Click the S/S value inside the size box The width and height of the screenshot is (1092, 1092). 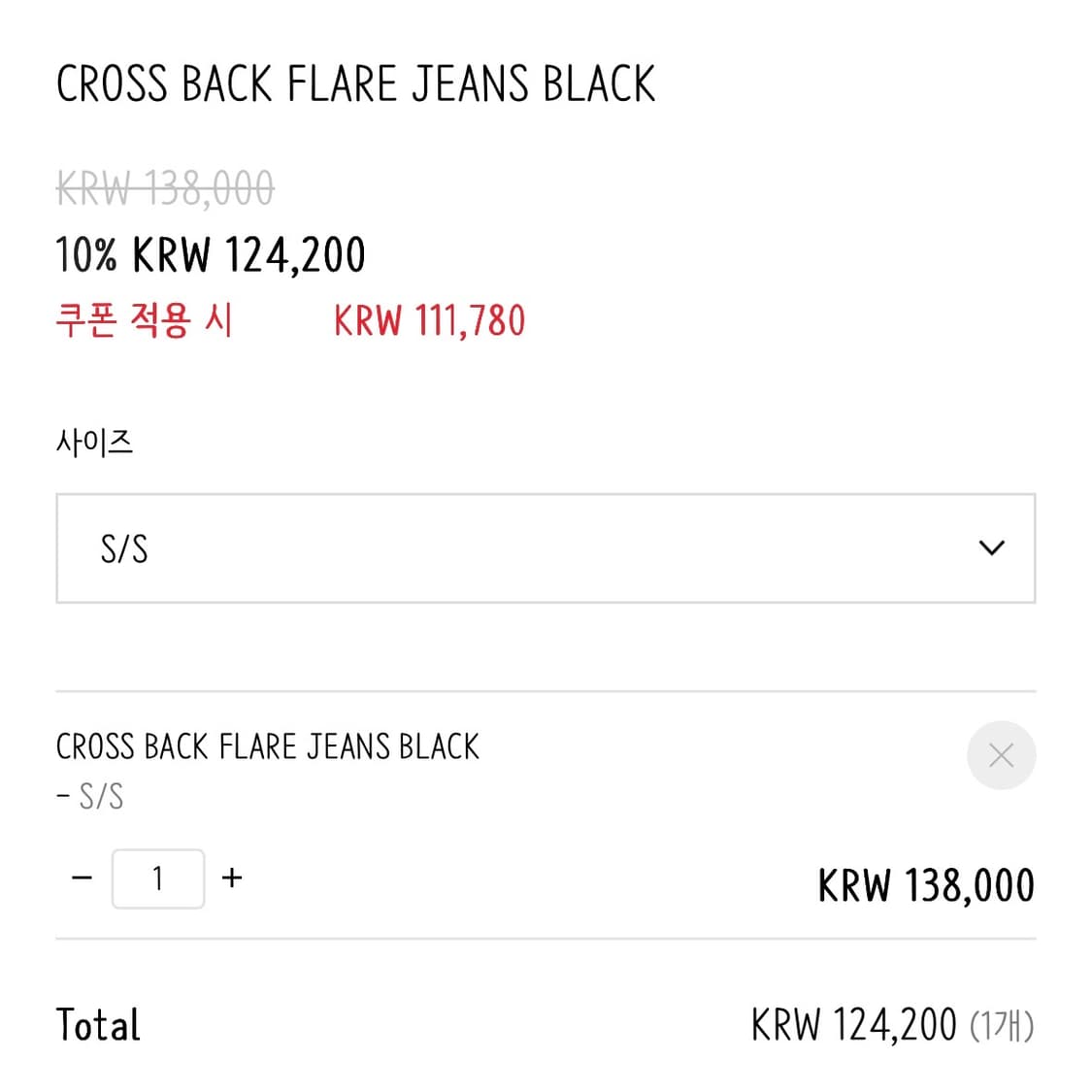pyautogui.click(x=124, y=549)
